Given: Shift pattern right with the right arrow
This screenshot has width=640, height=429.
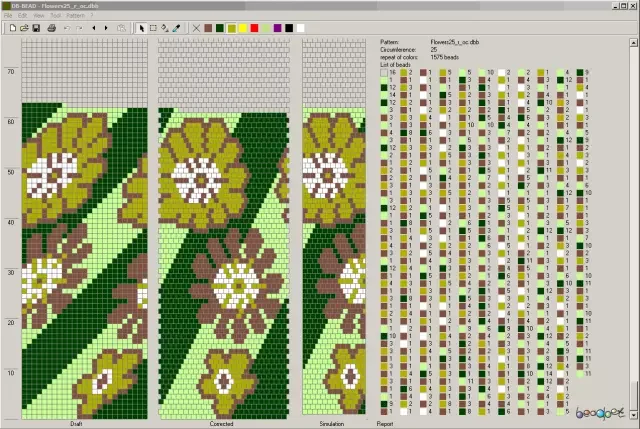Looking at the screenshot, I should tap(106, 28).
